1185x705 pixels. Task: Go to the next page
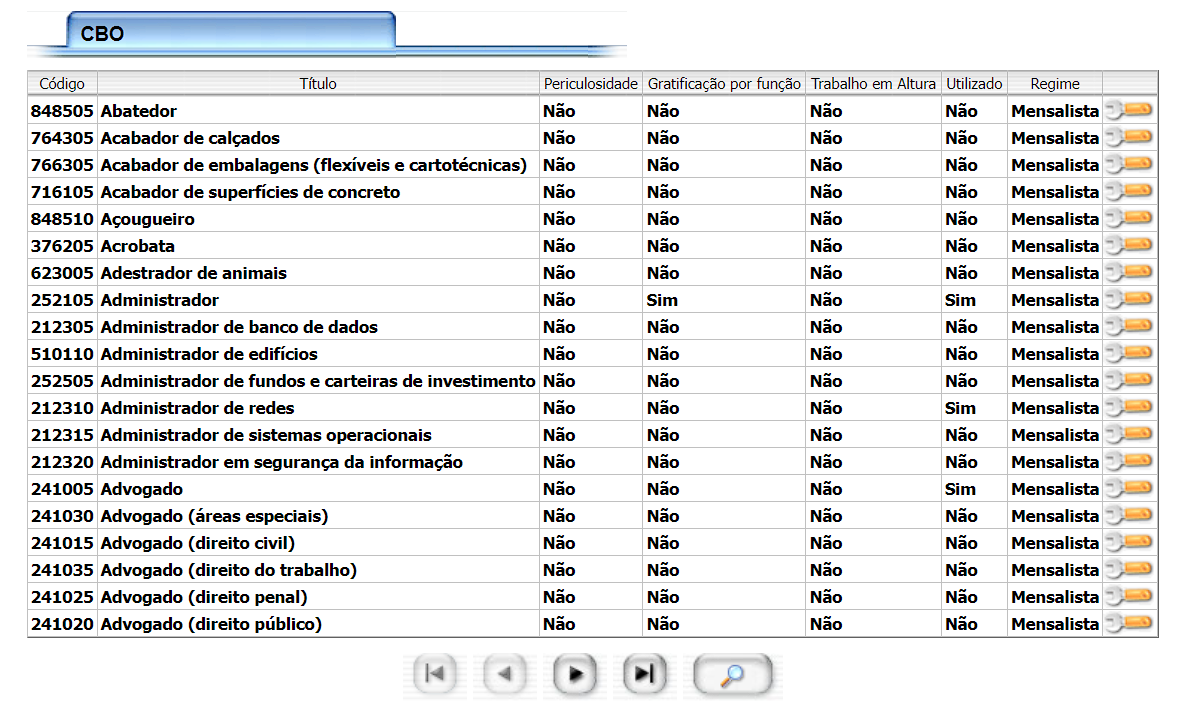tap(575, 675)
